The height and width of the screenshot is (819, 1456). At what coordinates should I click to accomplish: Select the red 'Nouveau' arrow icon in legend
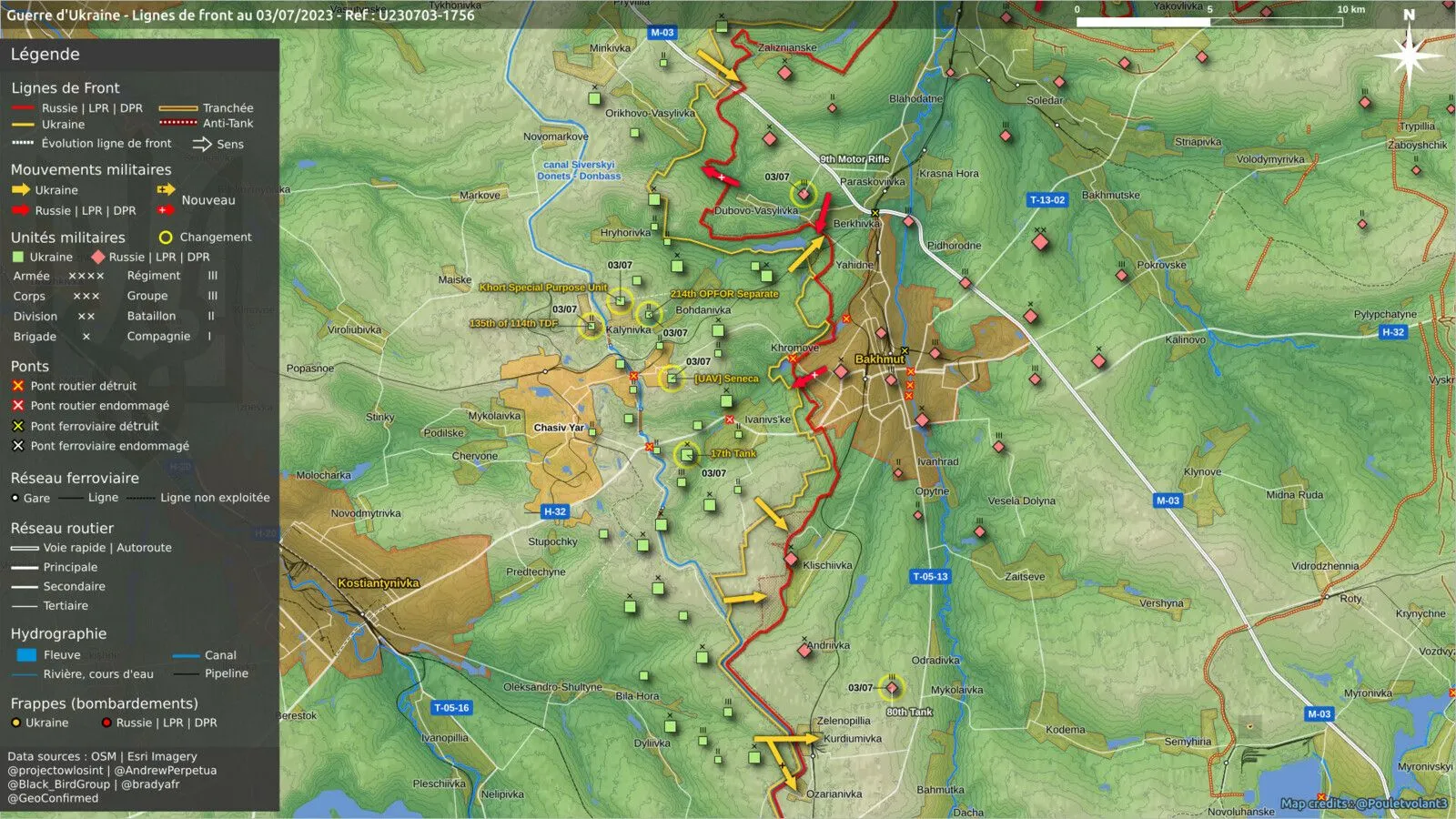coord(166,210)
